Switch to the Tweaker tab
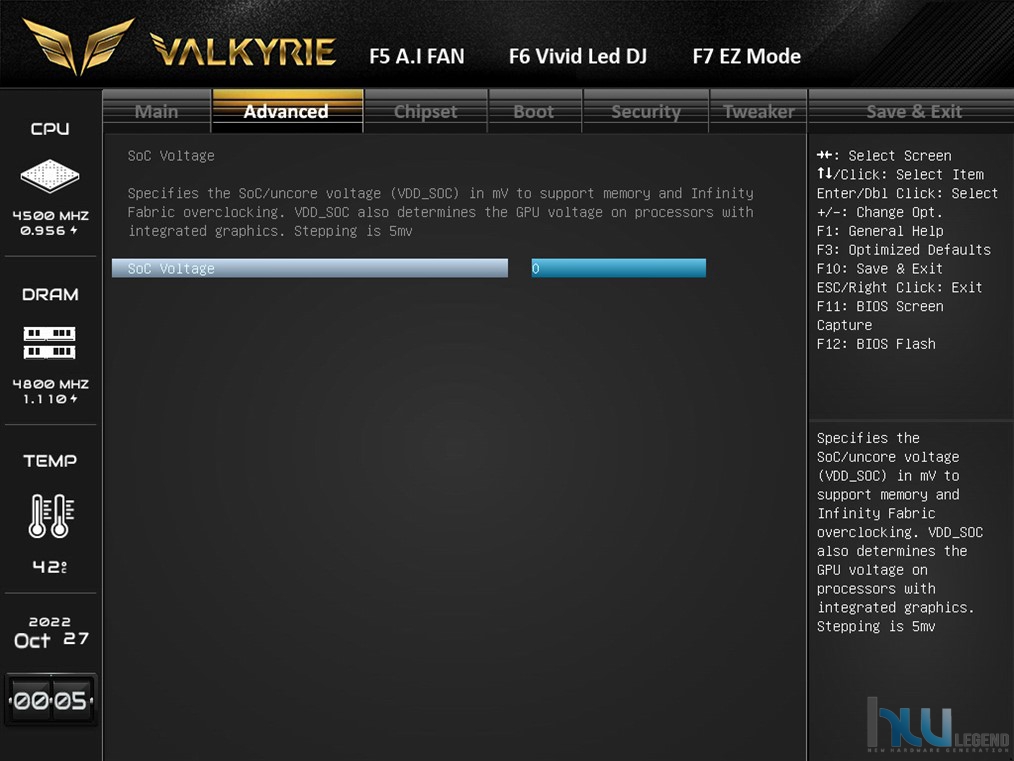1014x761 pixels. (759, 112)
